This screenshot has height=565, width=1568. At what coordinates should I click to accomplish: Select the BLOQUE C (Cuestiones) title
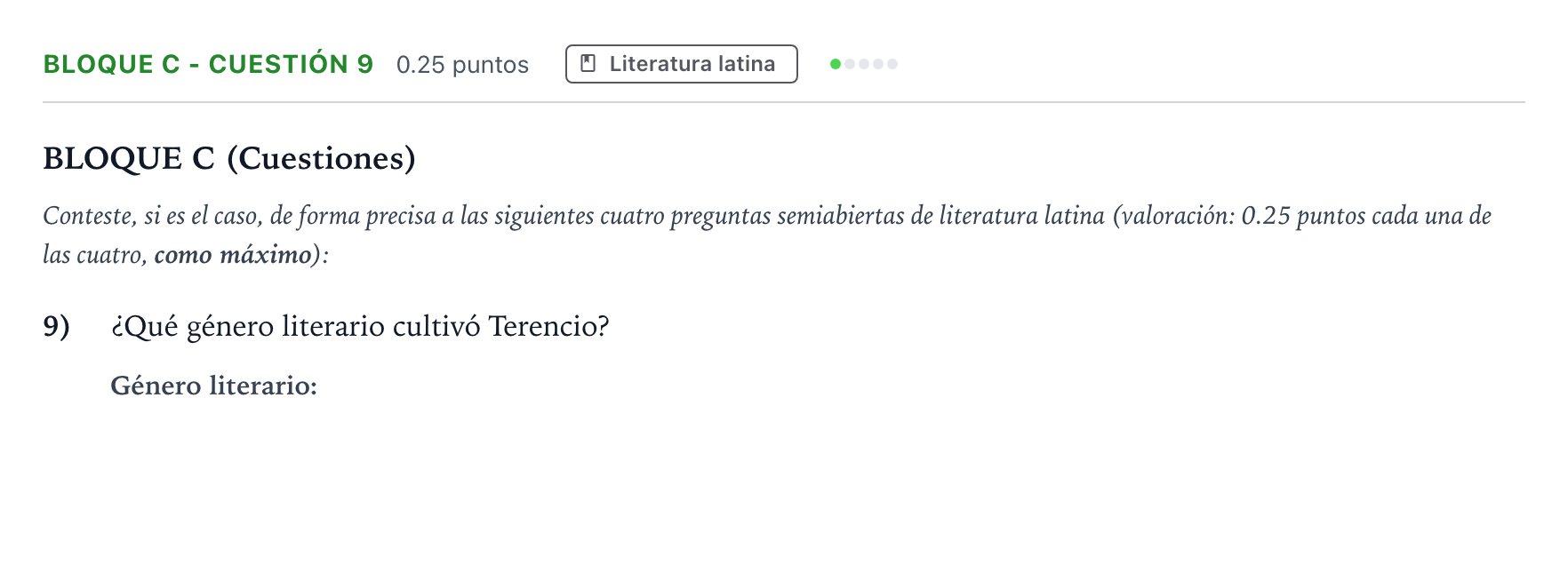229,158
